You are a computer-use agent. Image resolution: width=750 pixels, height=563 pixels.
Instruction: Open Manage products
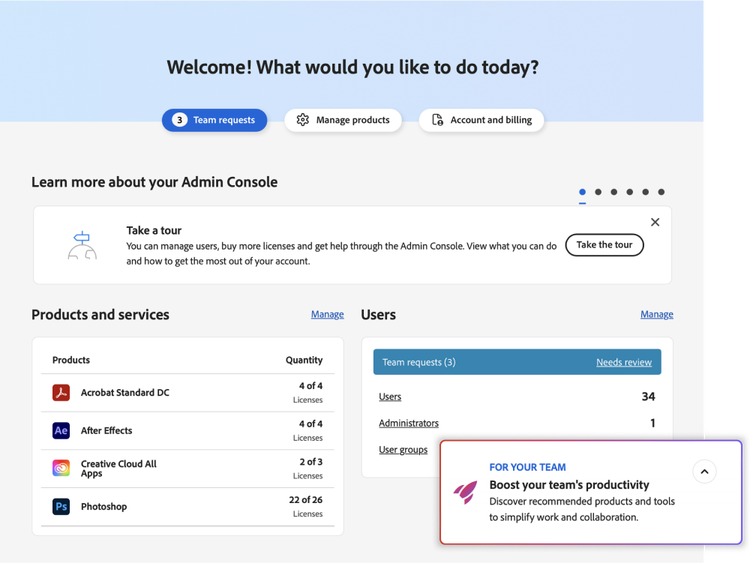click(x=343, y=120)
